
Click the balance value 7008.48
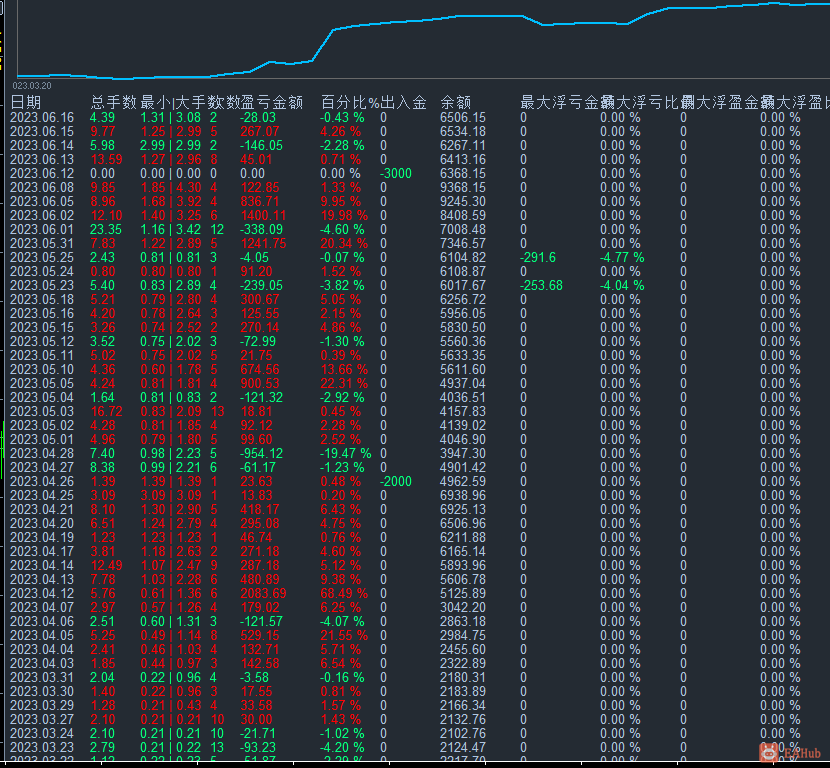pyautogui.click(x=463, y=229)
